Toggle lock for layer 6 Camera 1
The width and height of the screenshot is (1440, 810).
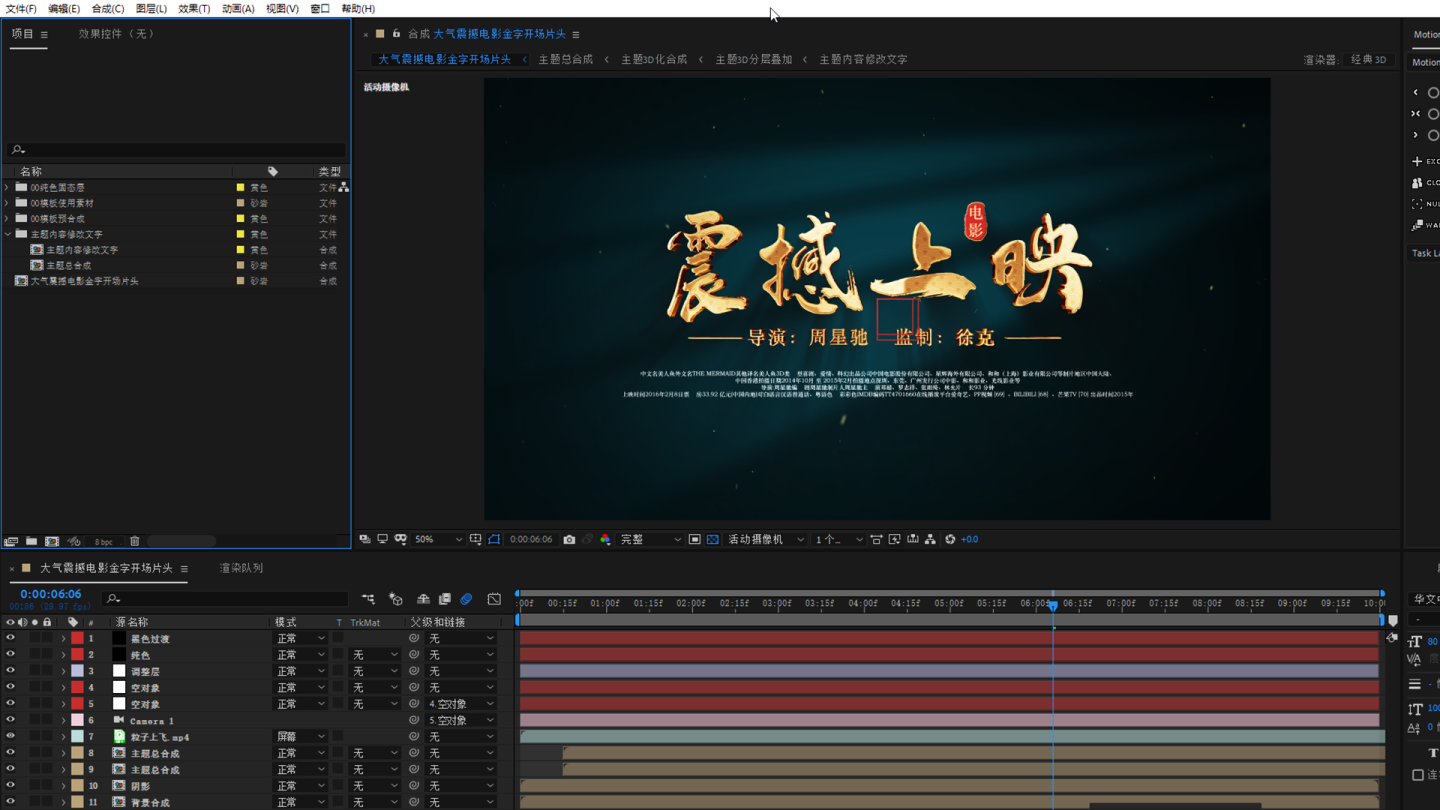point(47,720)
